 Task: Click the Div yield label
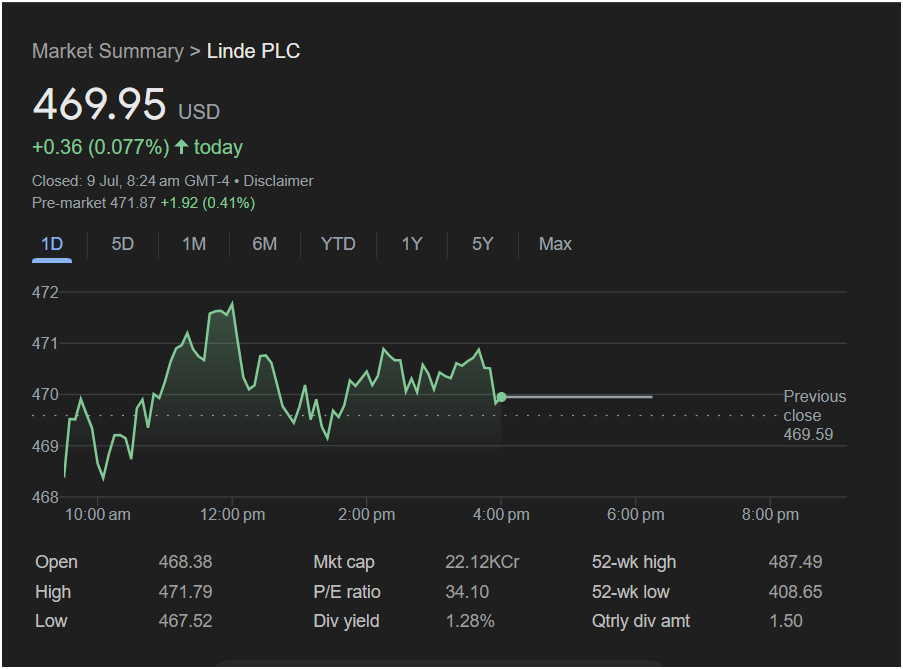tap(346, 621)
